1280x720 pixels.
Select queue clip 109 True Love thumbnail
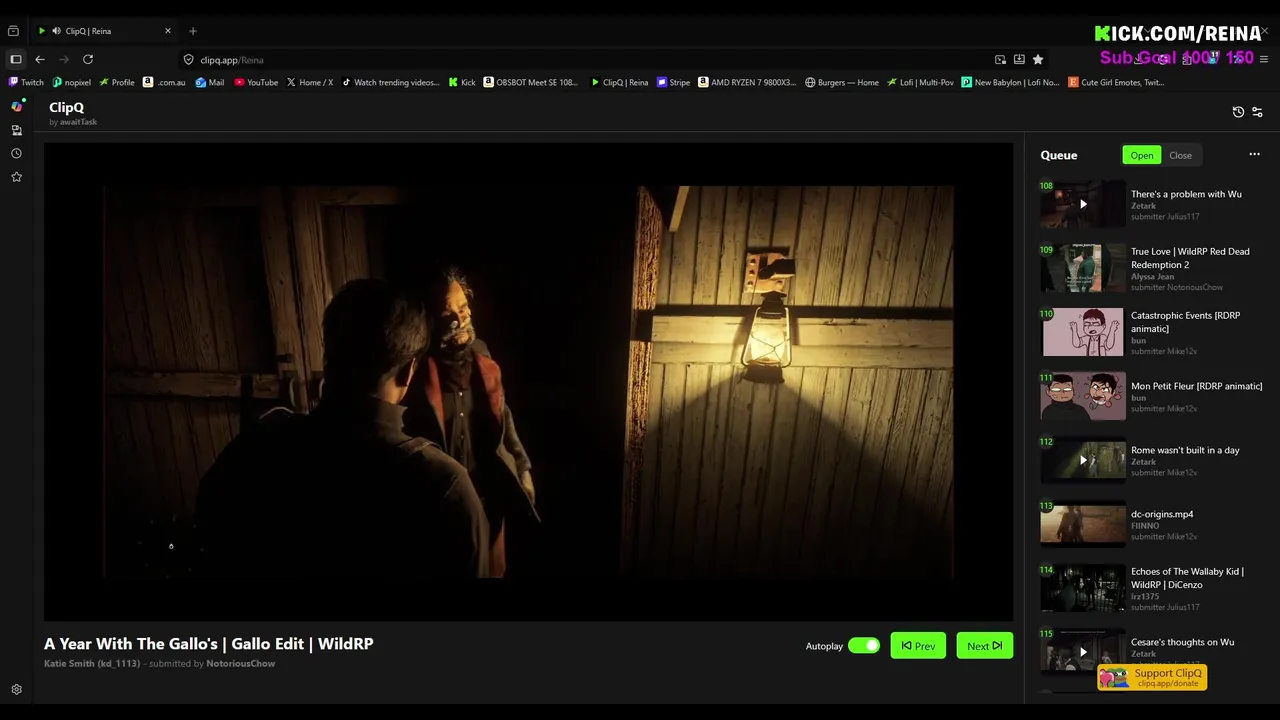(1083, 268)
